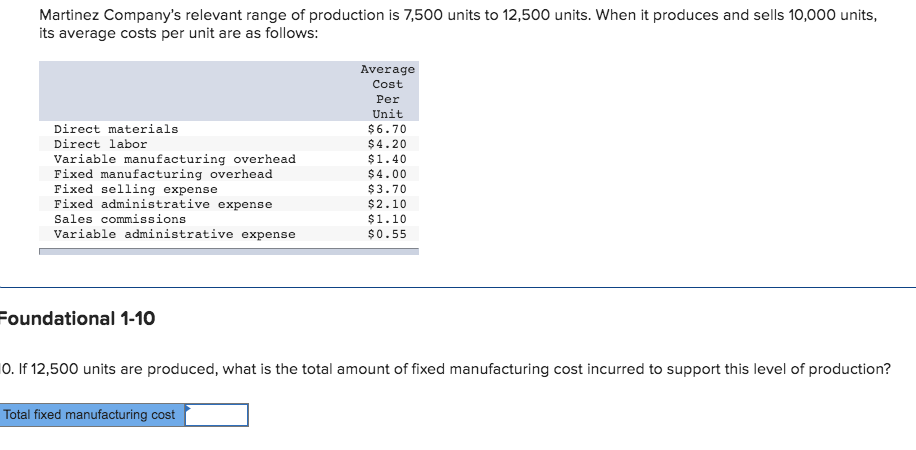Click the 'Average Cost Per Unit' column header
The image size is (916, 450).
pyautogui.click(x=387, y=91)
